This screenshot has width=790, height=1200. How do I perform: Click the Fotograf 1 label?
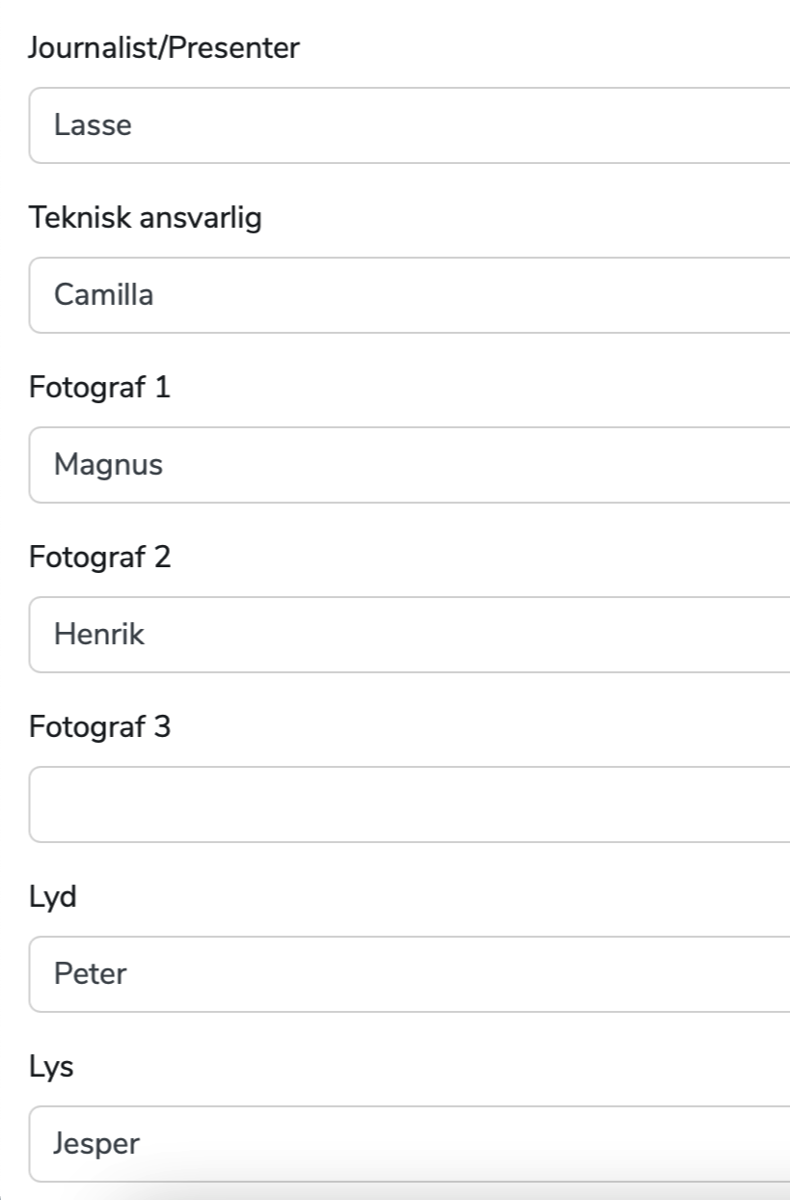click(100, 388)
